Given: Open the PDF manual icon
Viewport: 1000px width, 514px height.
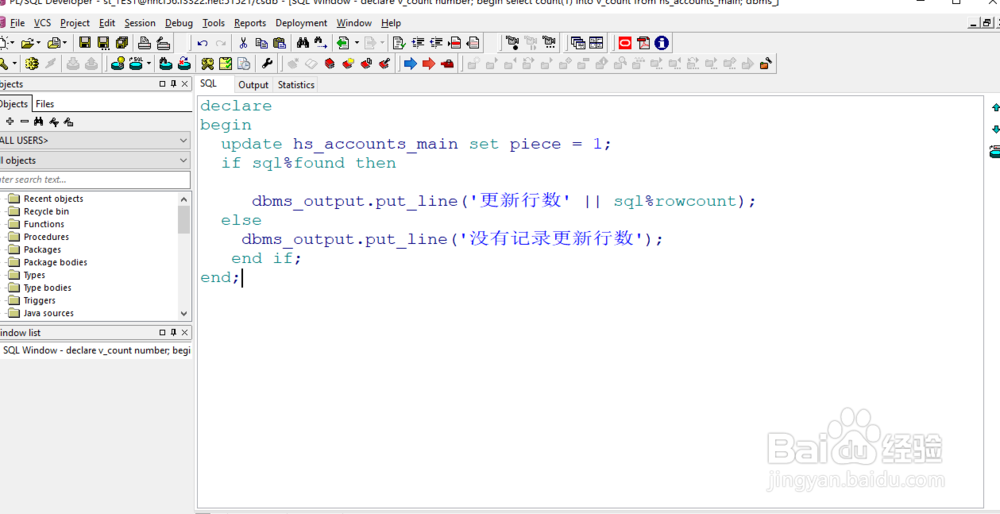Looking at the screenshot, I should 643,43.
